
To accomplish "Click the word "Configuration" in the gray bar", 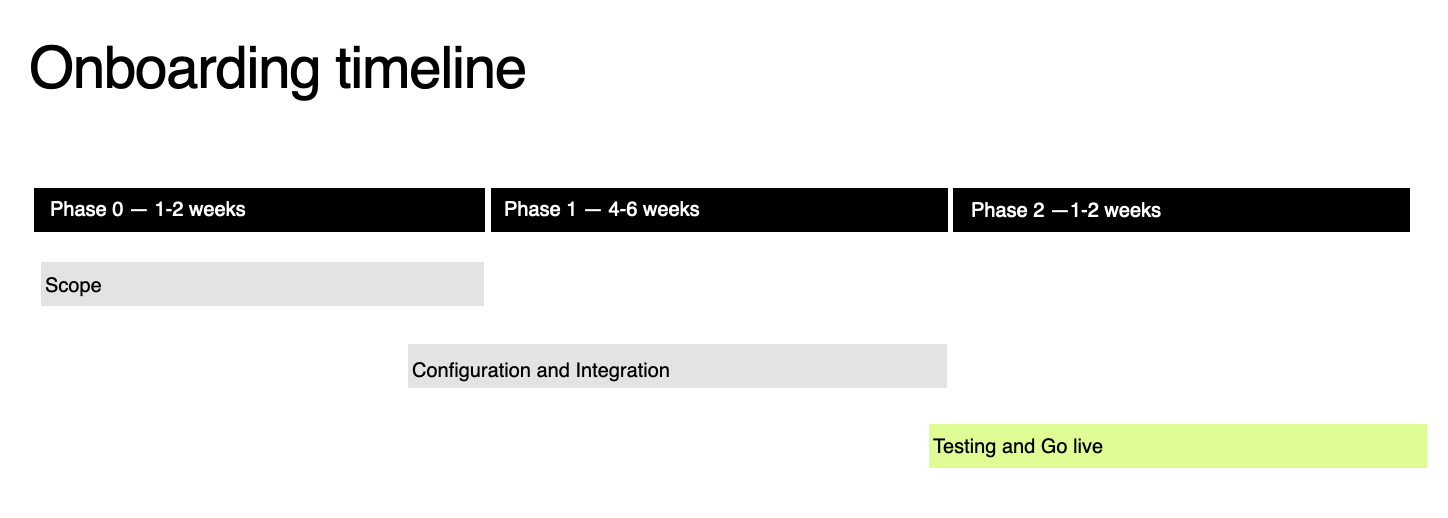I will click(472, 370).
